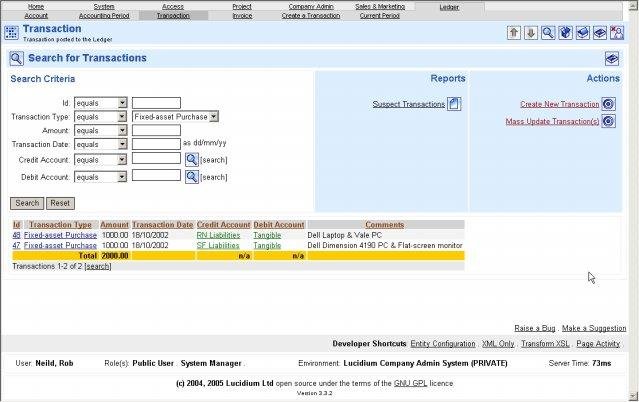Viewport: 639px width, 402px height.
Task: Open the Id comparison operator dropdown
Action: [x=101, y=103]
